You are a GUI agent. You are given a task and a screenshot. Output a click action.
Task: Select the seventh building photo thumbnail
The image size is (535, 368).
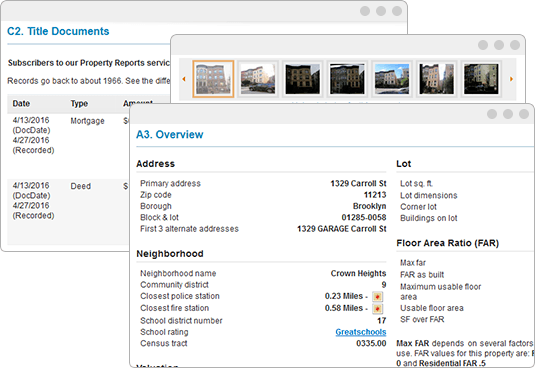pos(481,79)
